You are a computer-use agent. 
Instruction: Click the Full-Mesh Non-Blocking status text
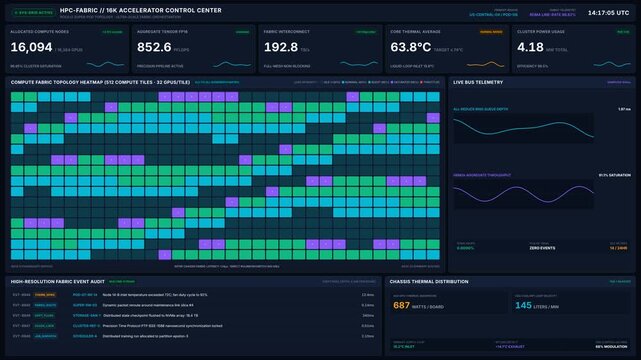point(287,66)
